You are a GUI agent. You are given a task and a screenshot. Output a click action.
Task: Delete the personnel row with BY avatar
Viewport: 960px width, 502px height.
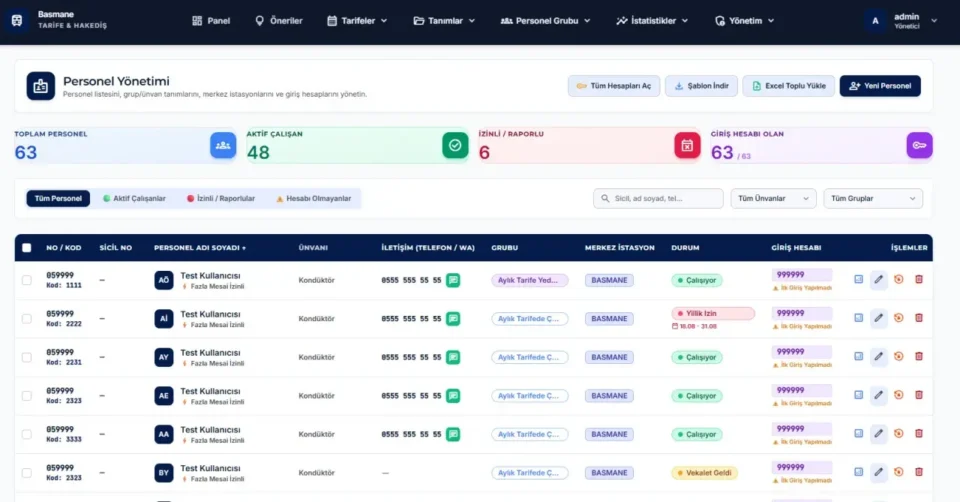pyautogui.click(x=919, y=472)
